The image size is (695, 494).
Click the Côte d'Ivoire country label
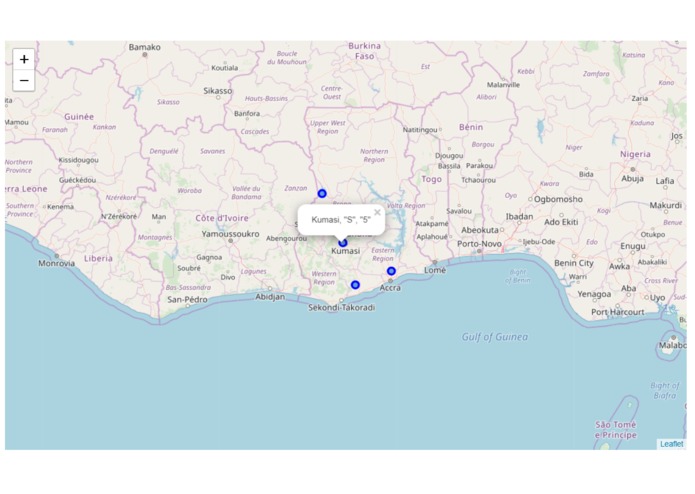tap(222, 218)
